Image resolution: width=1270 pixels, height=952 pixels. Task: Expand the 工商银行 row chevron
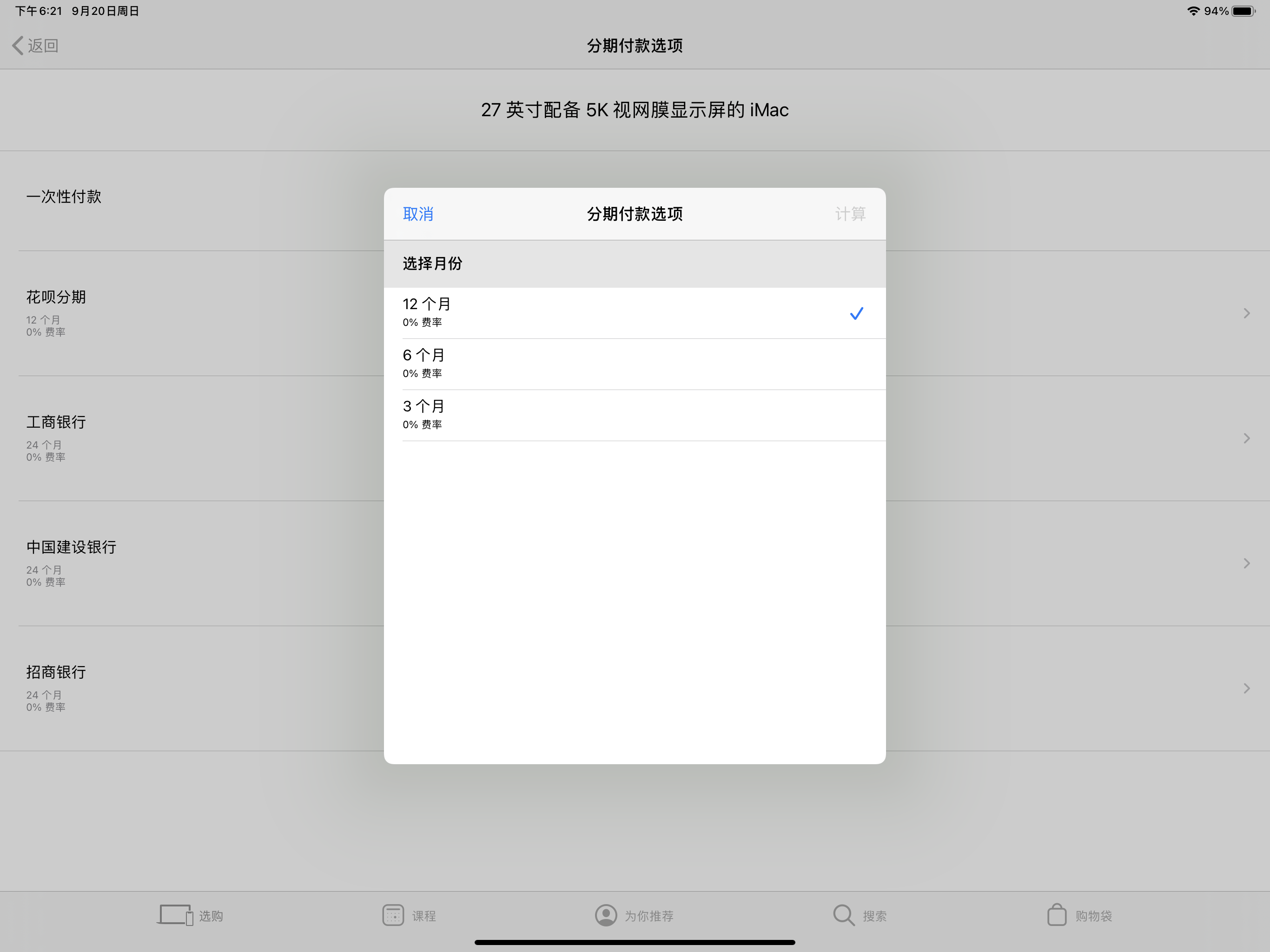pos(1246,438)
